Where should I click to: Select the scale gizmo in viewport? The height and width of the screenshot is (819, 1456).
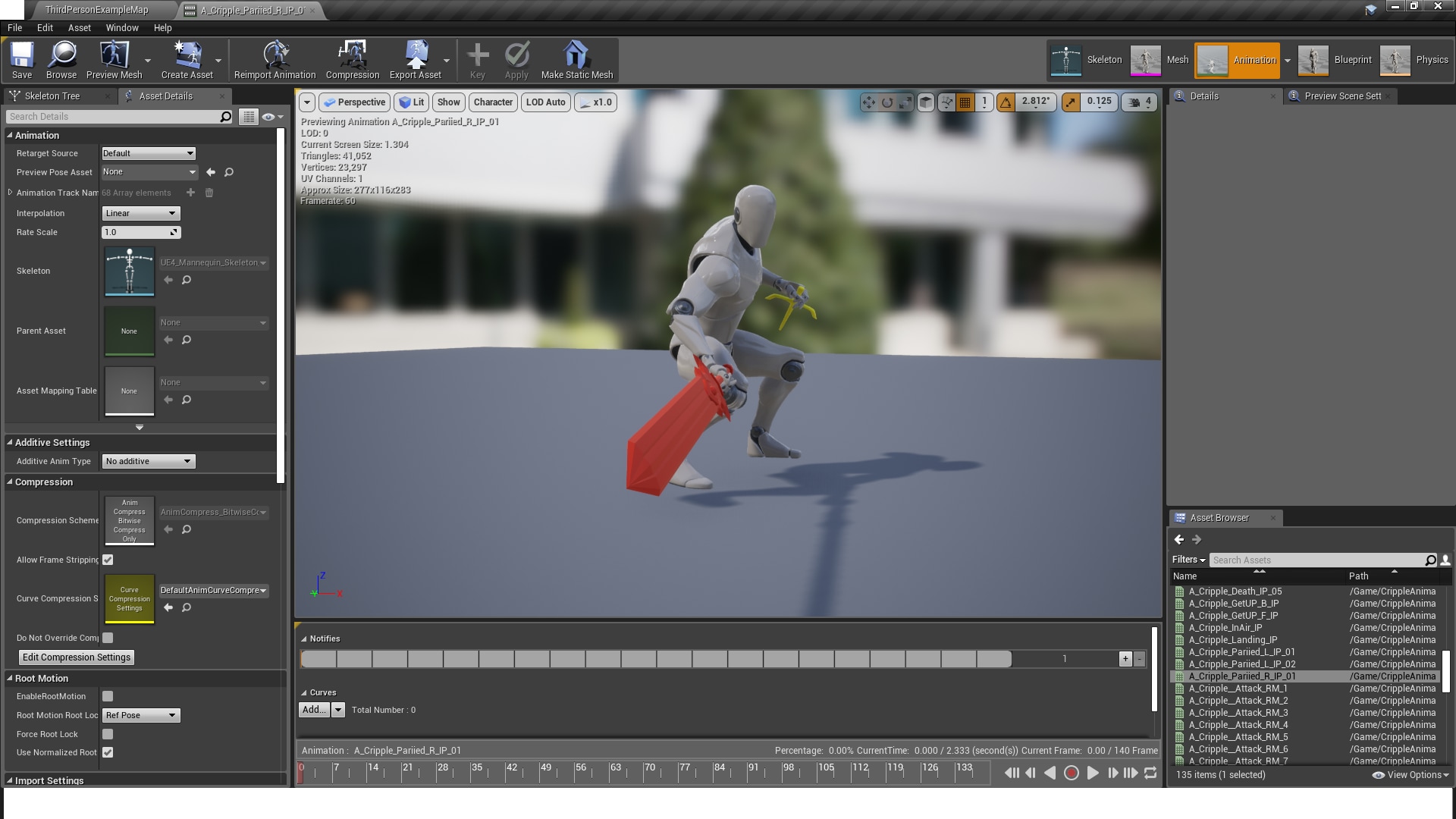pos(905,102)
